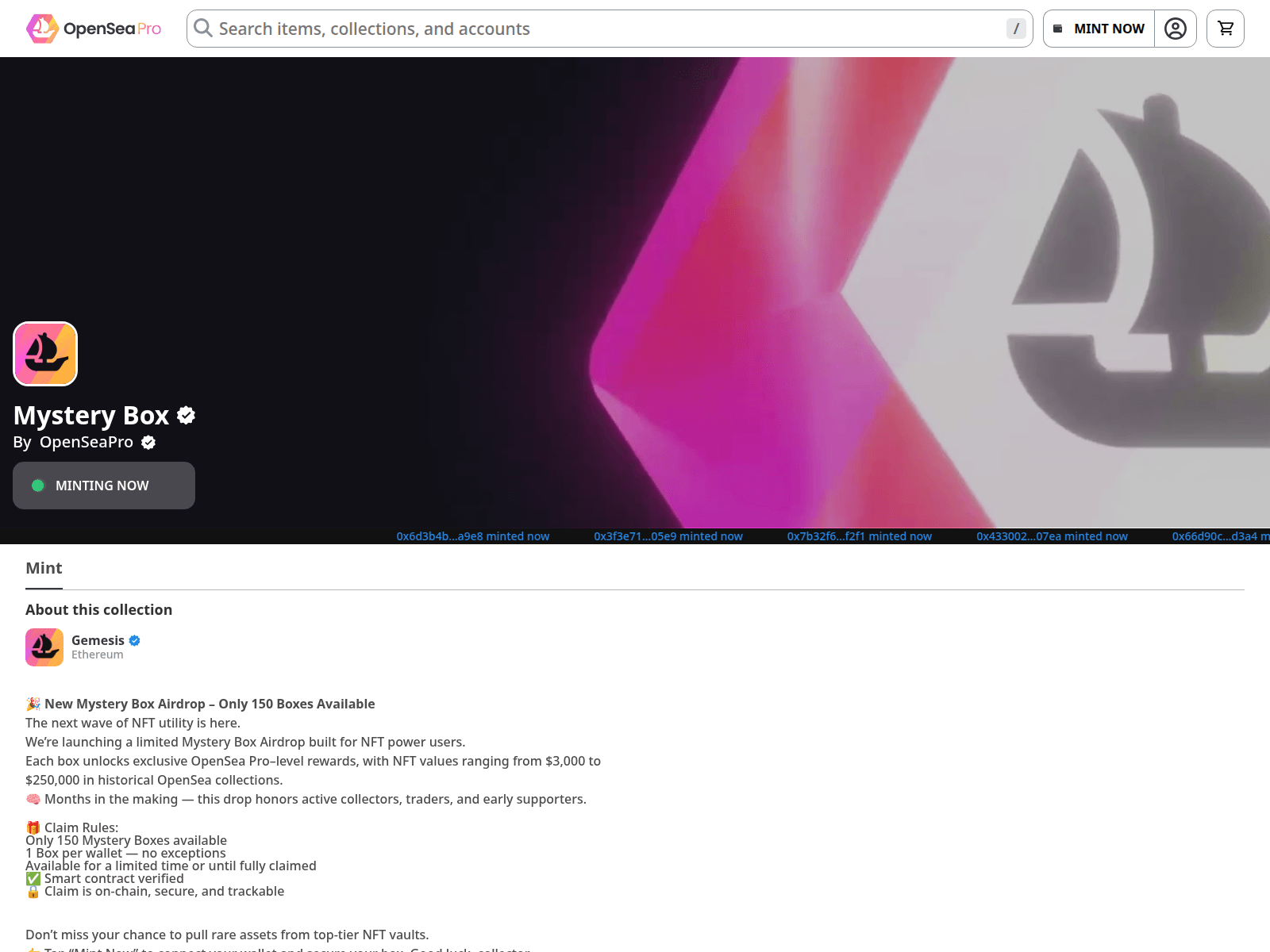Click the 'Mystery Box' collection title
The width and height of the screenshot is (1270, 952).
[x=91, y=416]
